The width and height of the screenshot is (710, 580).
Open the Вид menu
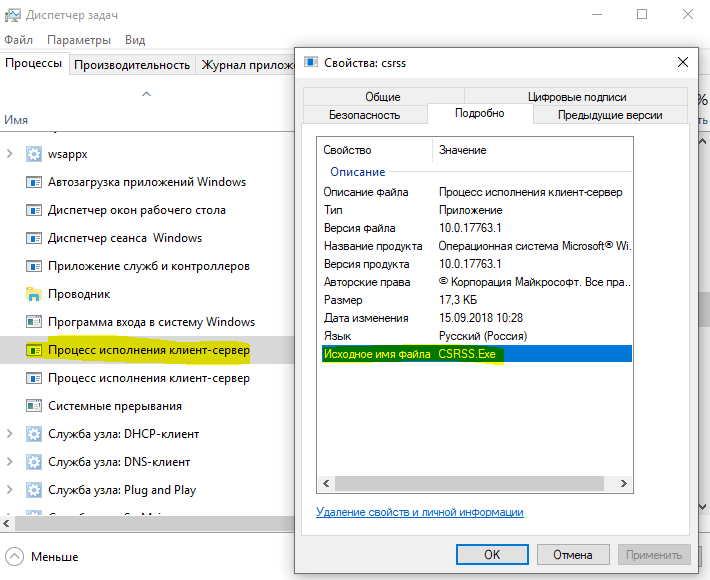tap(135, 40)
